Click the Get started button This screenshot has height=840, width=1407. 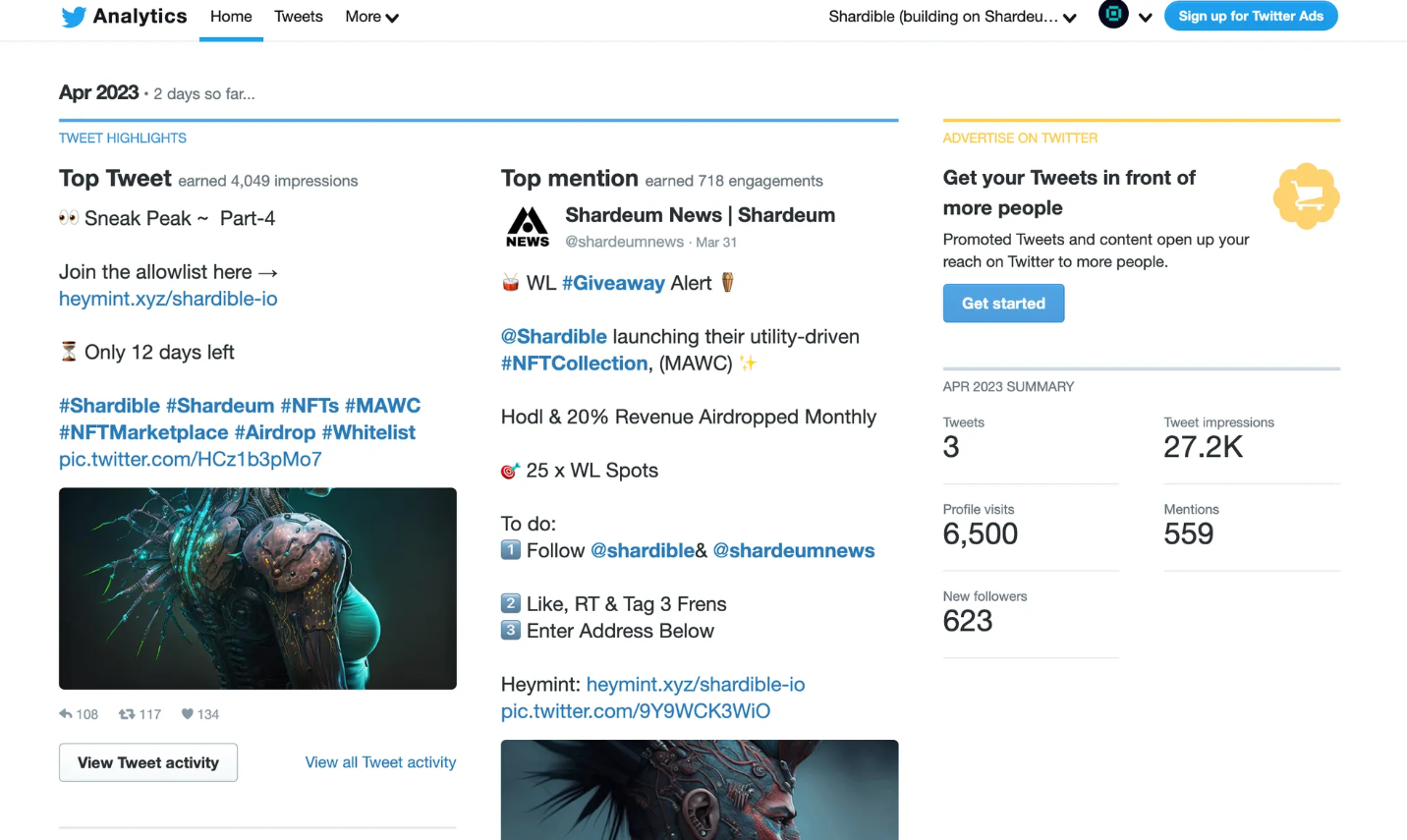pyautogui.click(x=1003, y=304)
